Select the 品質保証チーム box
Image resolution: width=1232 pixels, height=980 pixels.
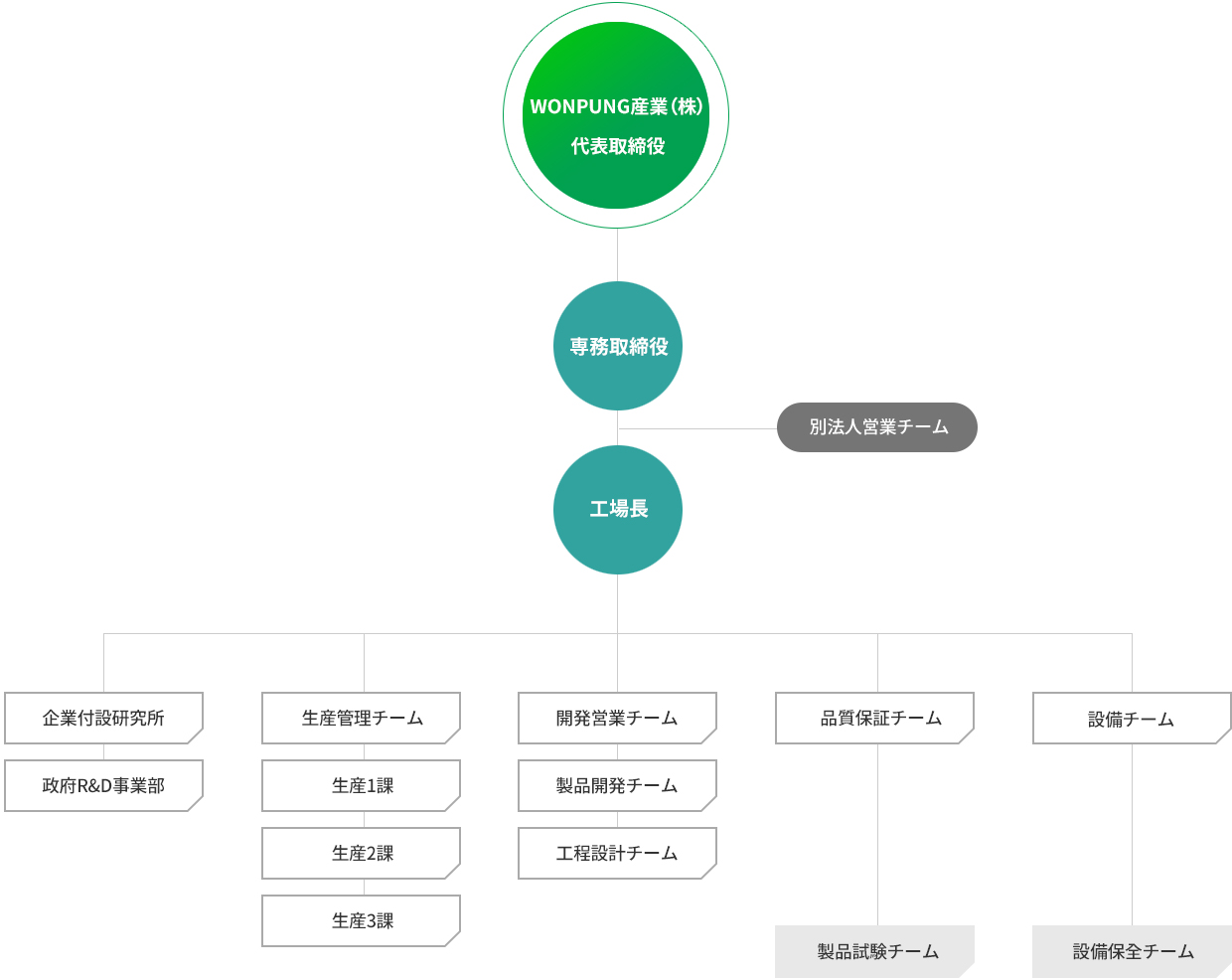[875, 718]
